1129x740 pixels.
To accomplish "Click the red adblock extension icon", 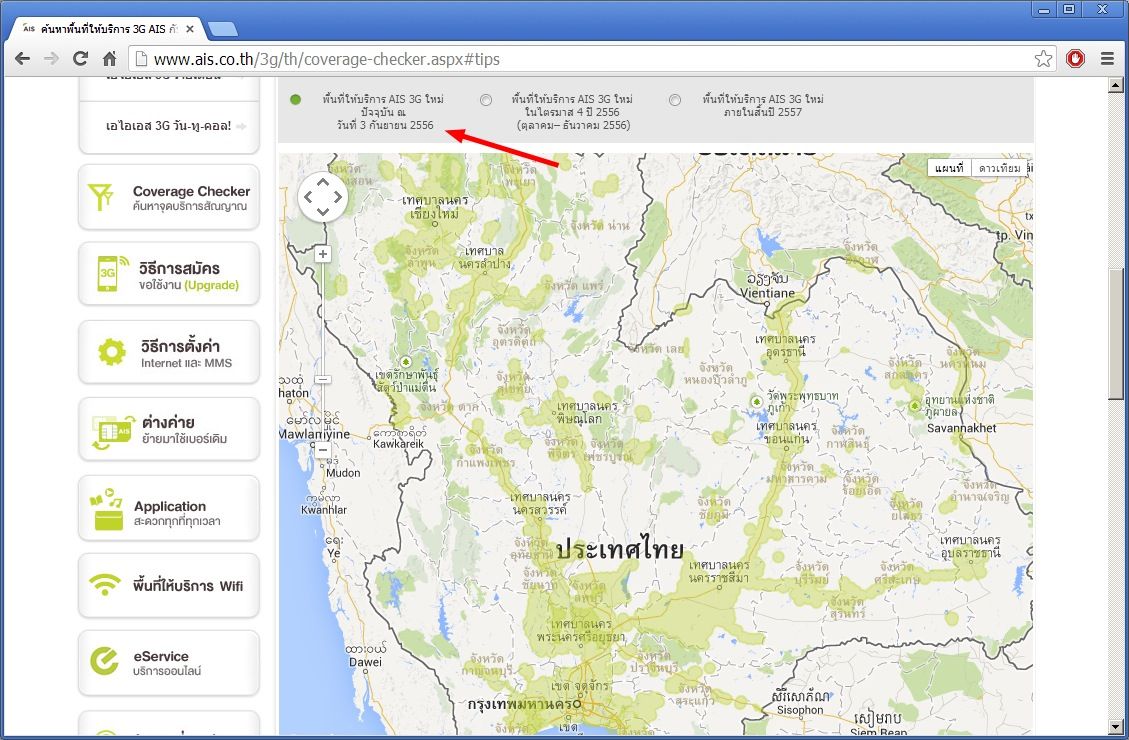I will point(1075,58).
